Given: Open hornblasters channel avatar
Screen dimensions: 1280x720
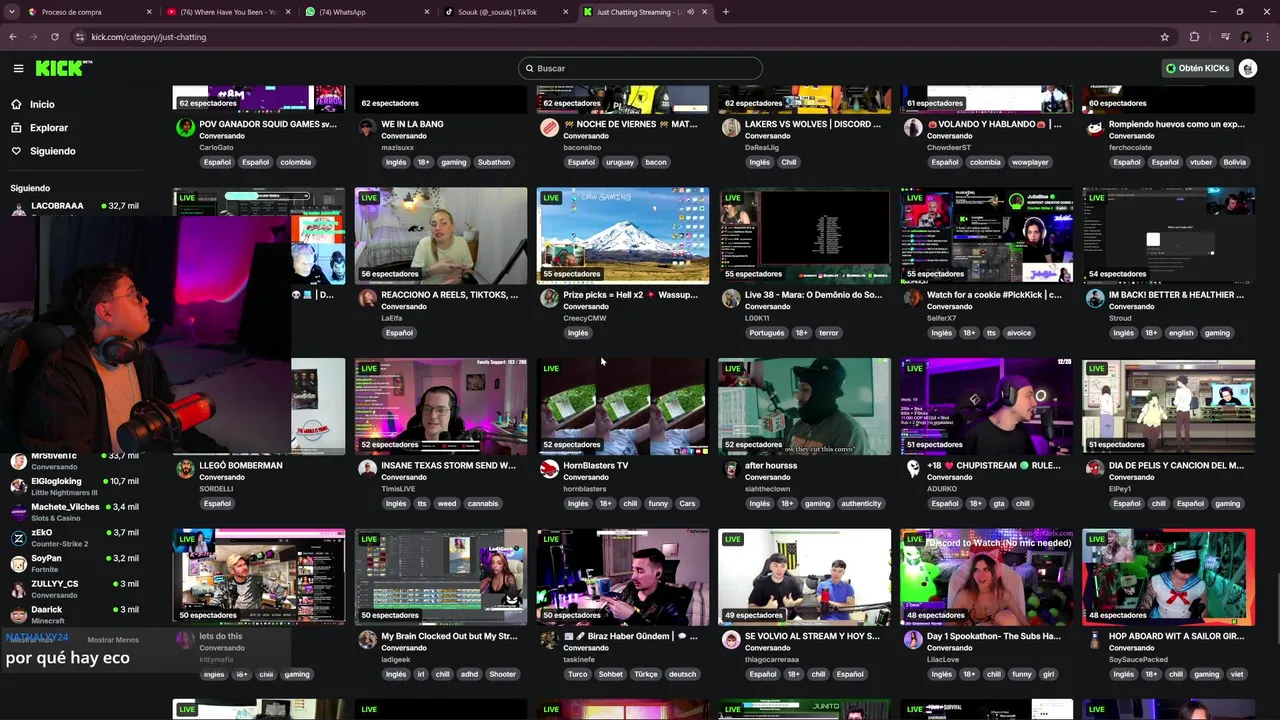Looking at the screenshot, I should pyautogui.click(x=549, y=468).
